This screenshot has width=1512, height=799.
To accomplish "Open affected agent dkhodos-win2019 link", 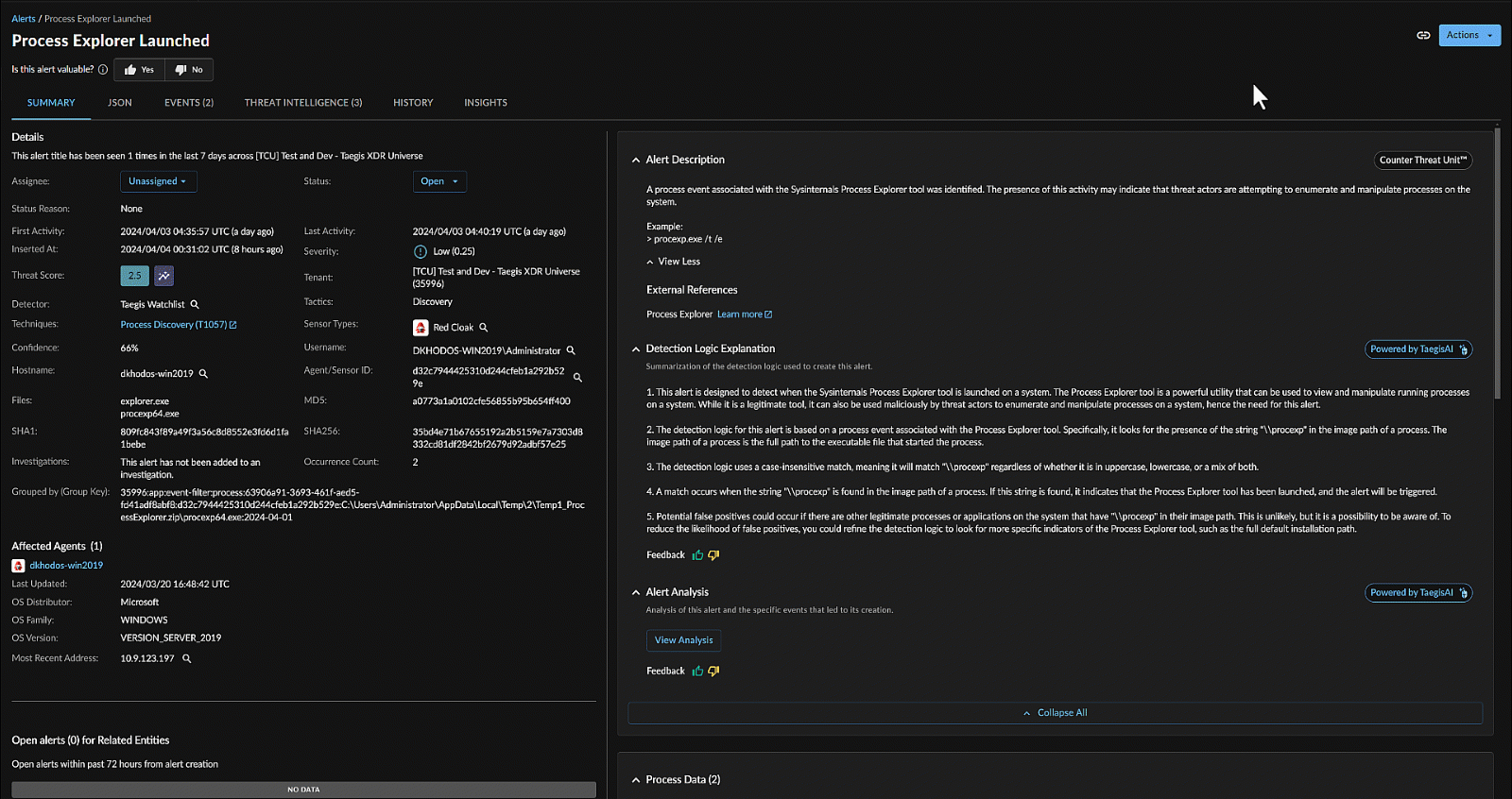I will 66,566.
